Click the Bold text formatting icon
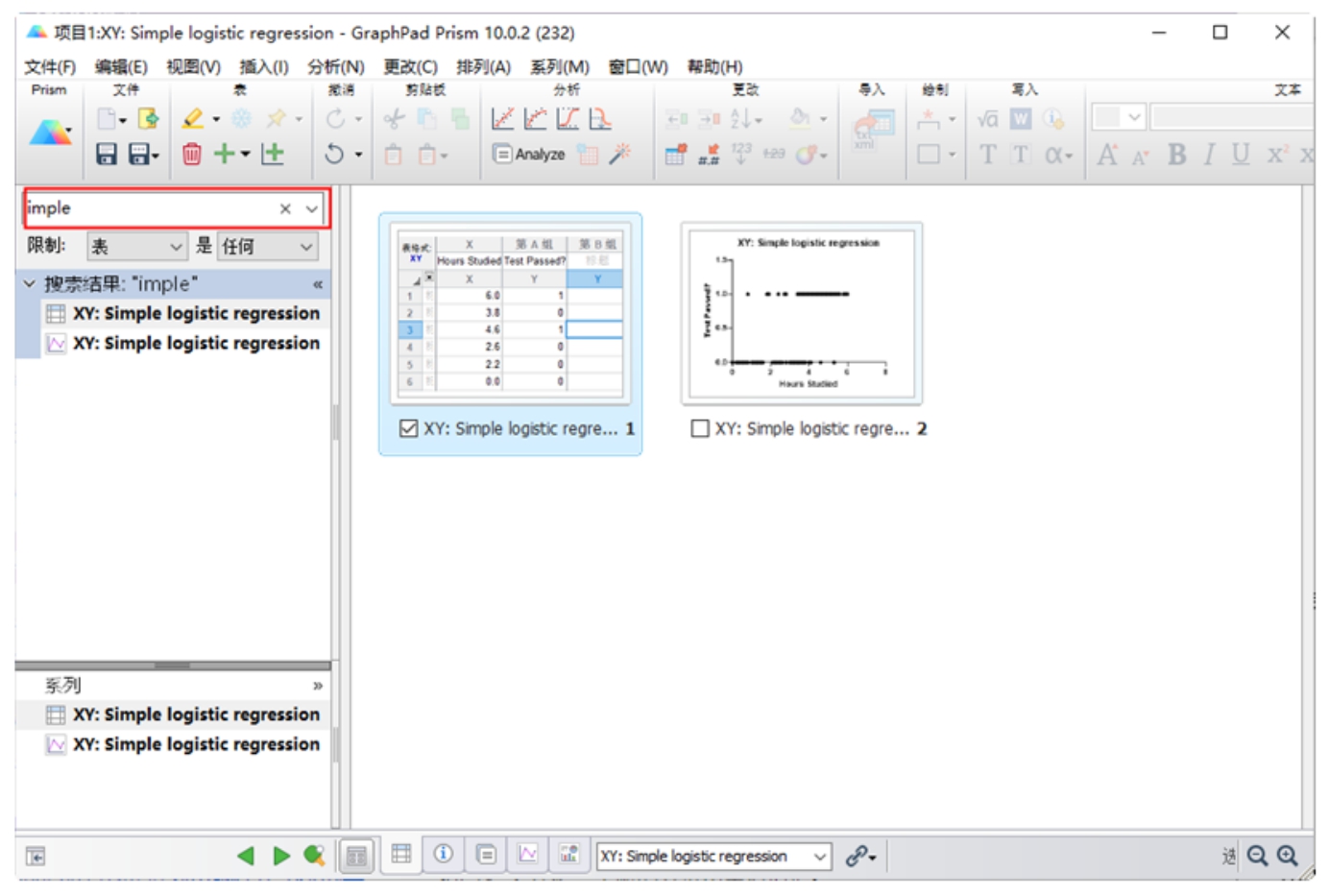1329x896 pixels. coord(1176,154)
